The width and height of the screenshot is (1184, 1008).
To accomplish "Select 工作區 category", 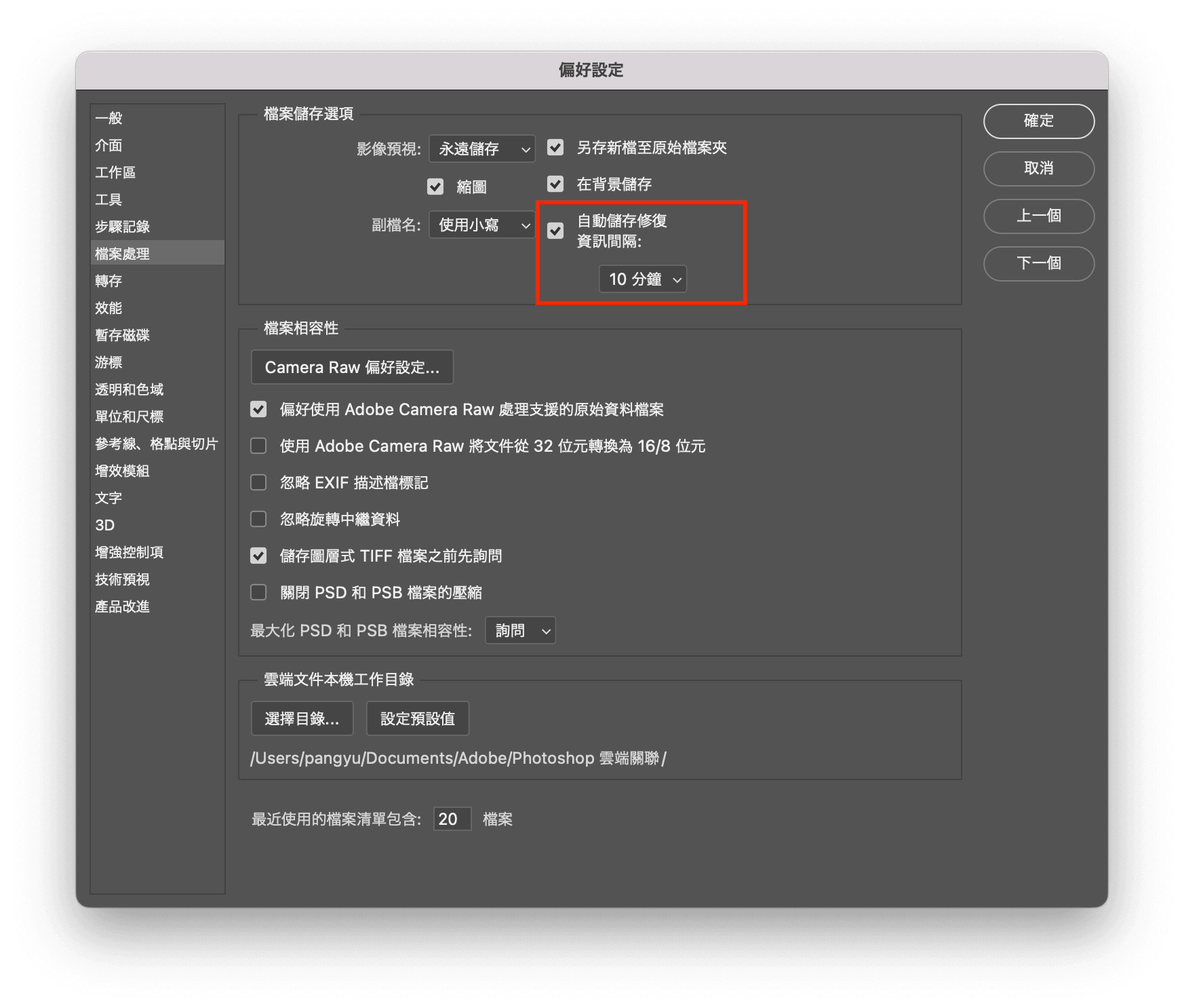I will (157, 172).
